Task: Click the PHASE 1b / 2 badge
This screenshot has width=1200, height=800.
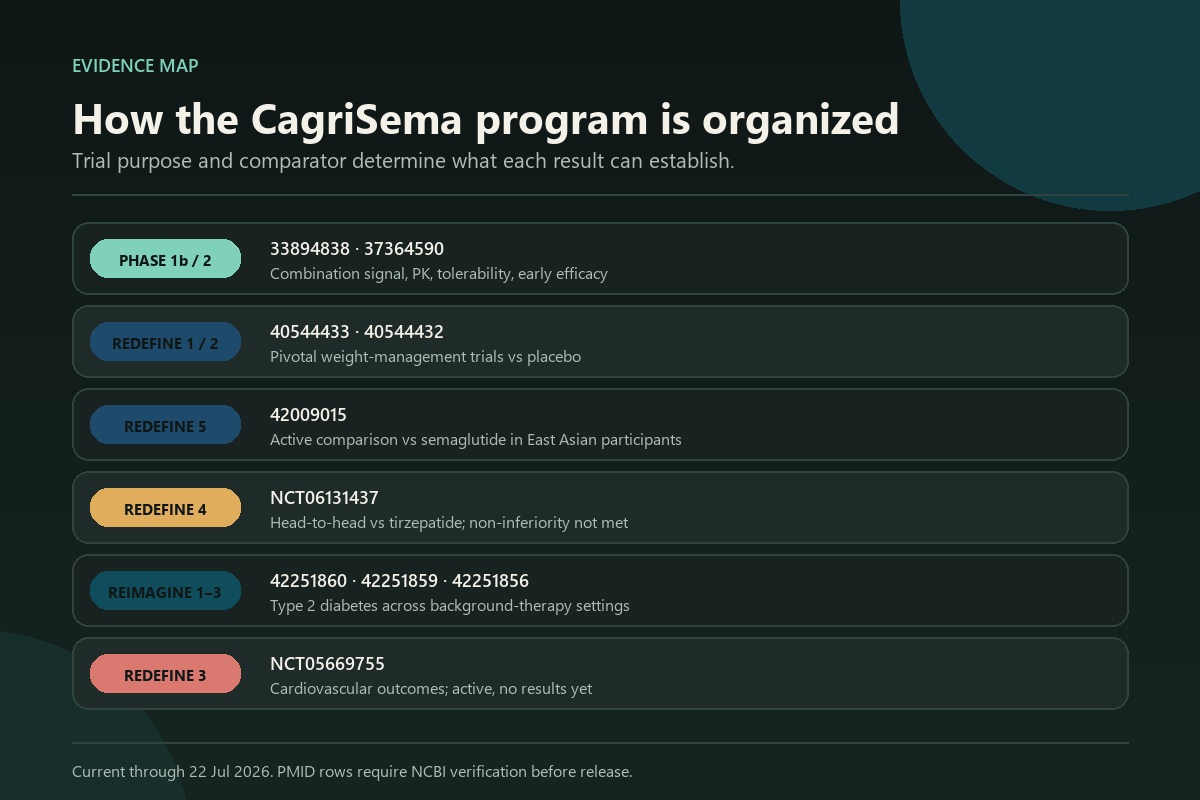Action: 165,259
